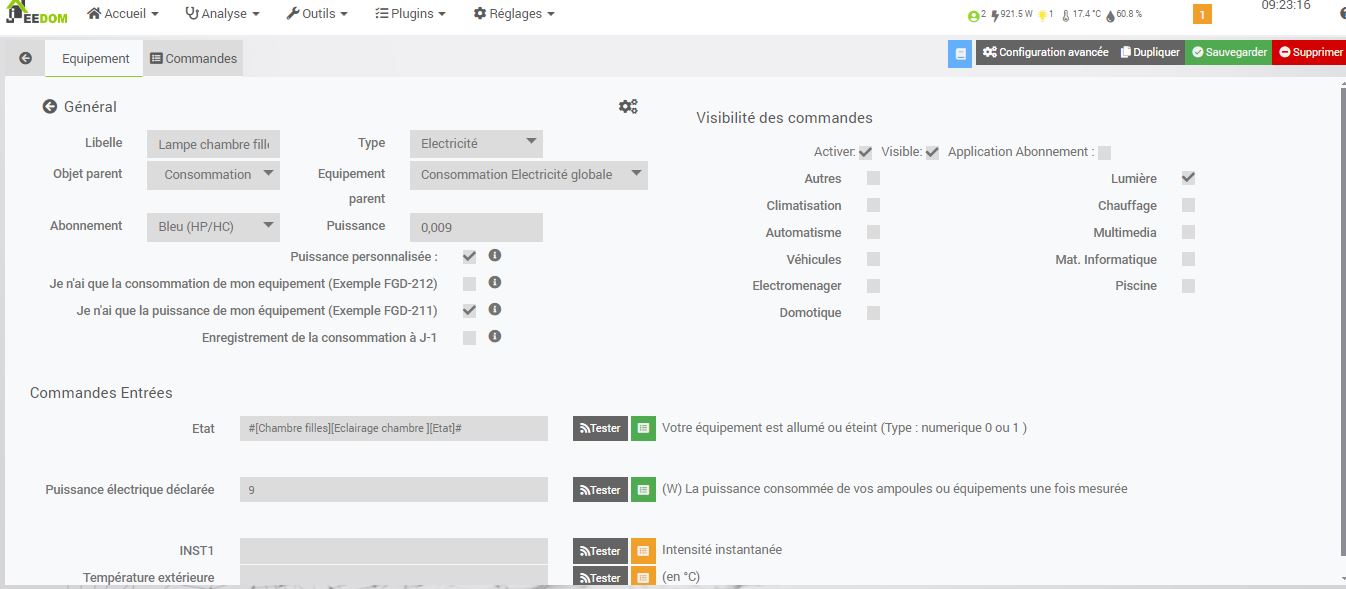The width and height of the screenshot is (1346, 589).
Task: Uncheck the FGD-211 power-only option
Action: [469, 311]
